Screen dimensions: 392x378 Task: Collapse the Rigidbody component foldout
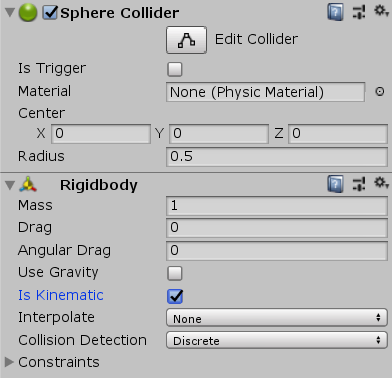tap(10, 185)
